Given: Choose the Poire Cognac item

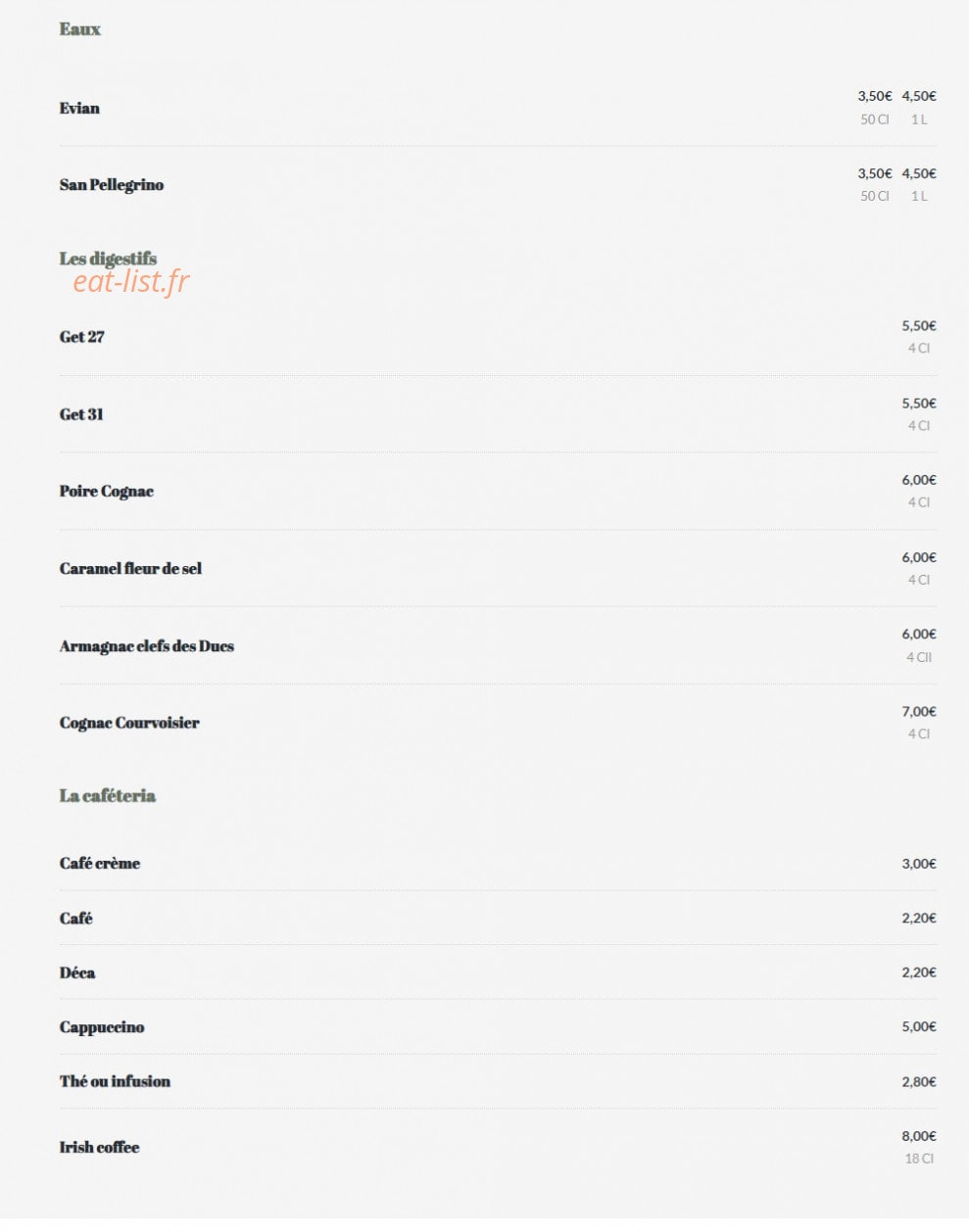Looking at the screenshot, I should point(107,492).
